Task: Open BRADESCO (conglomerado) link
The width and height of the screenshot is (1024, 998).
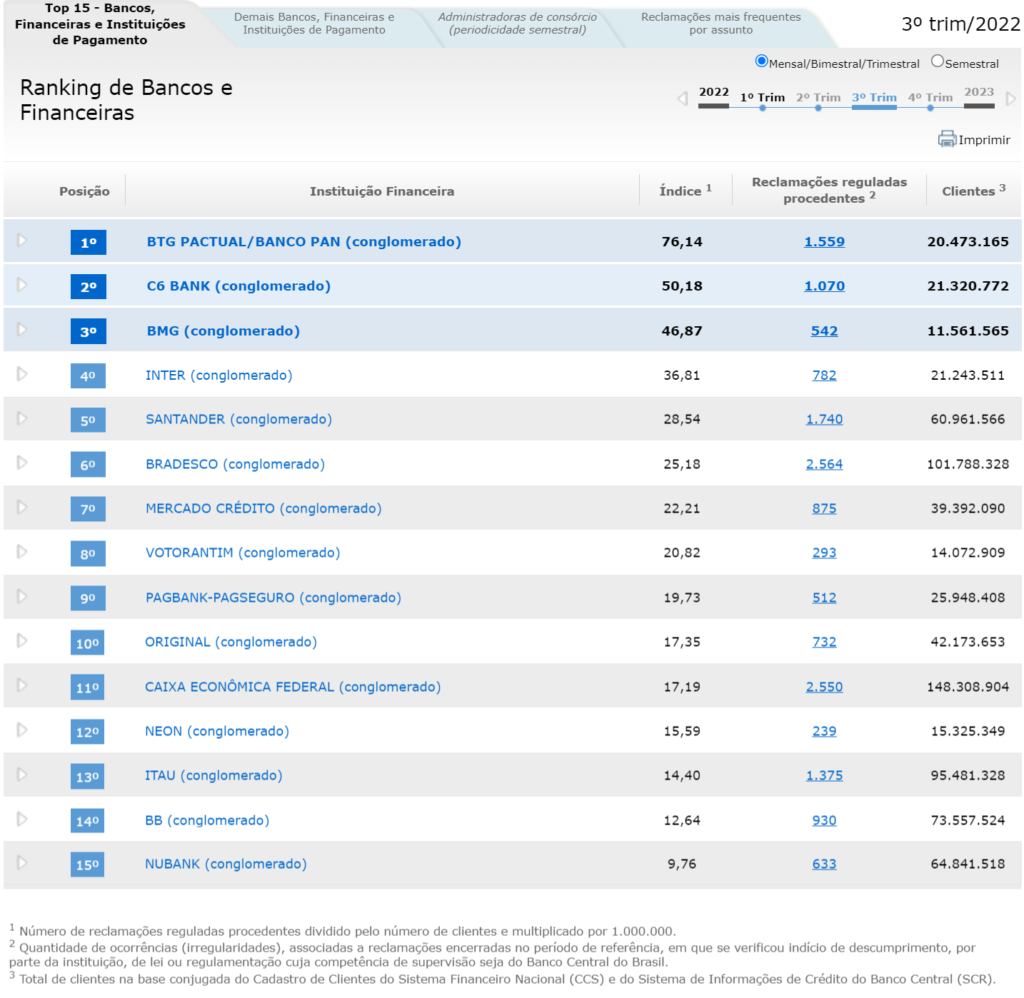Action: pyautogui.click(x=235, y=464)
